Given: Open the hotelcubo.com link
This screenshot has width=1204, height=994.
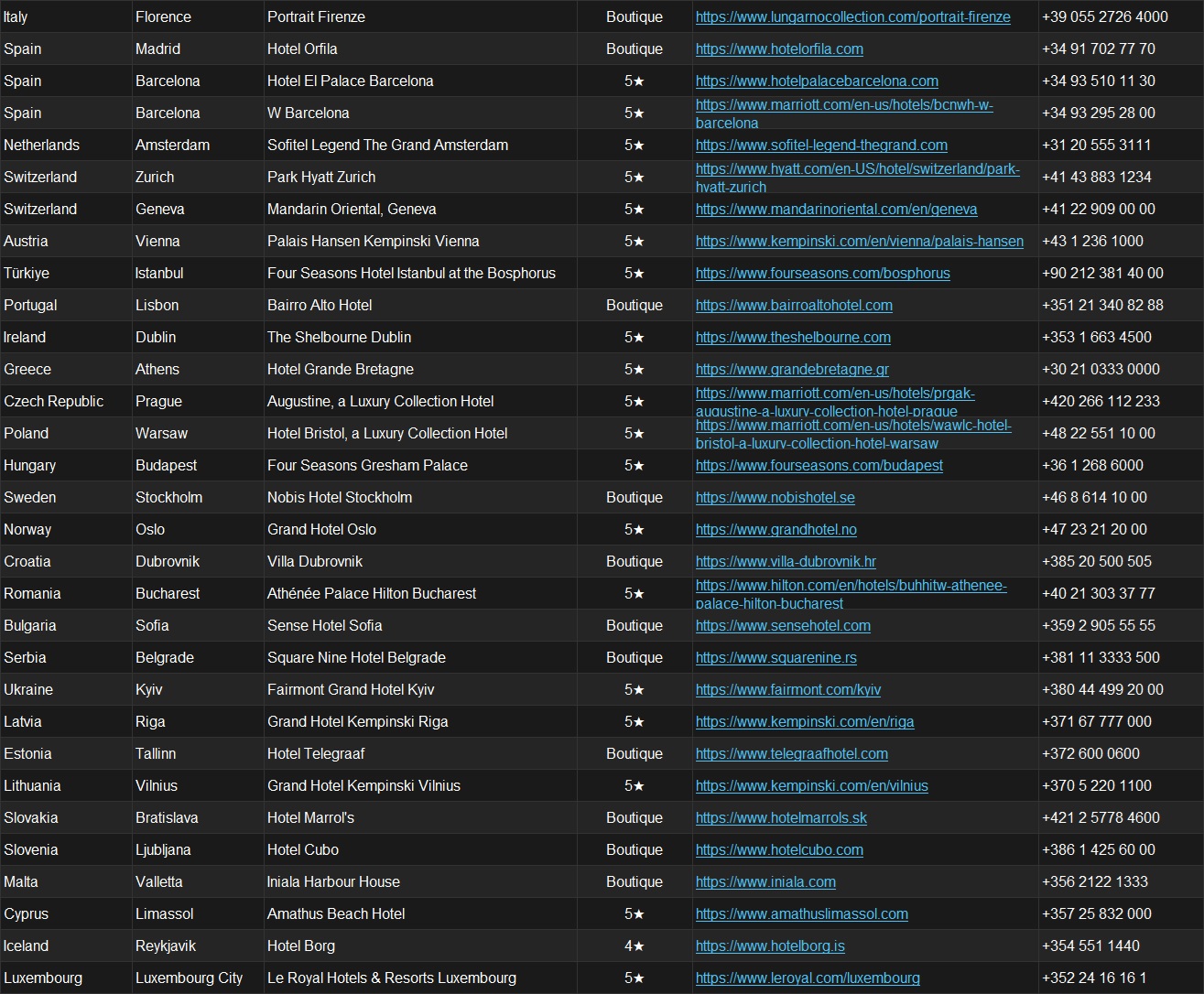Looking at the screenshot, I should [x=779, y=849].
